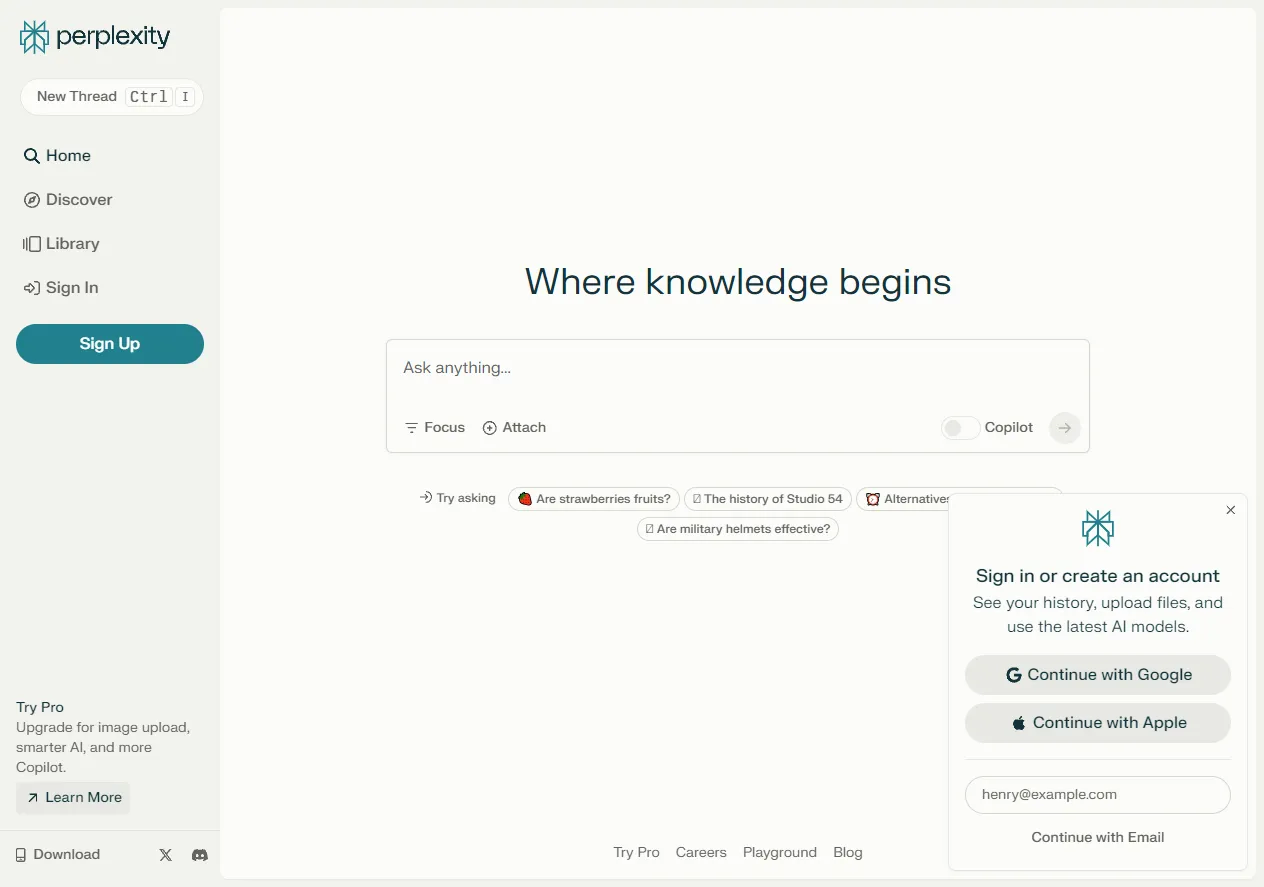Viewport: 1264px width, 887px height.
Task: Select "The history of Studio 54" suggestion
Action: [x=768, y=499]
